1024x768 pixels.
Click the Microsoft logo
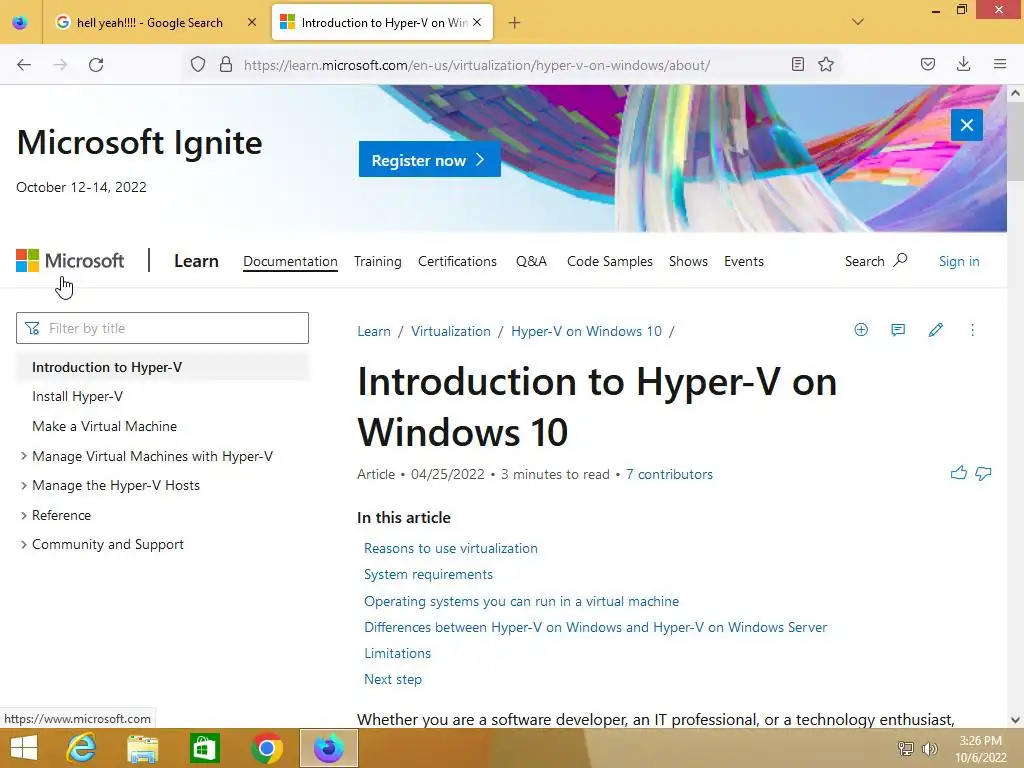click(x=70, y=261)
